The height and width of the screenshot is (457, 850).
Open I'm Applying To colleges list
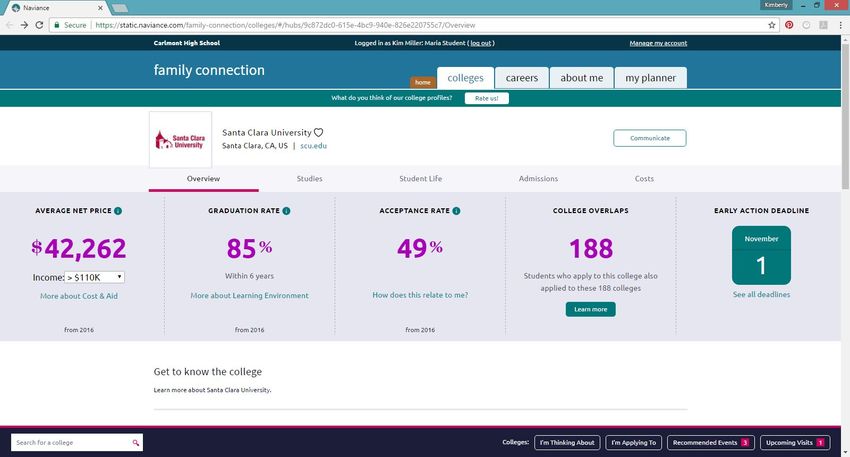coord(634,442)
